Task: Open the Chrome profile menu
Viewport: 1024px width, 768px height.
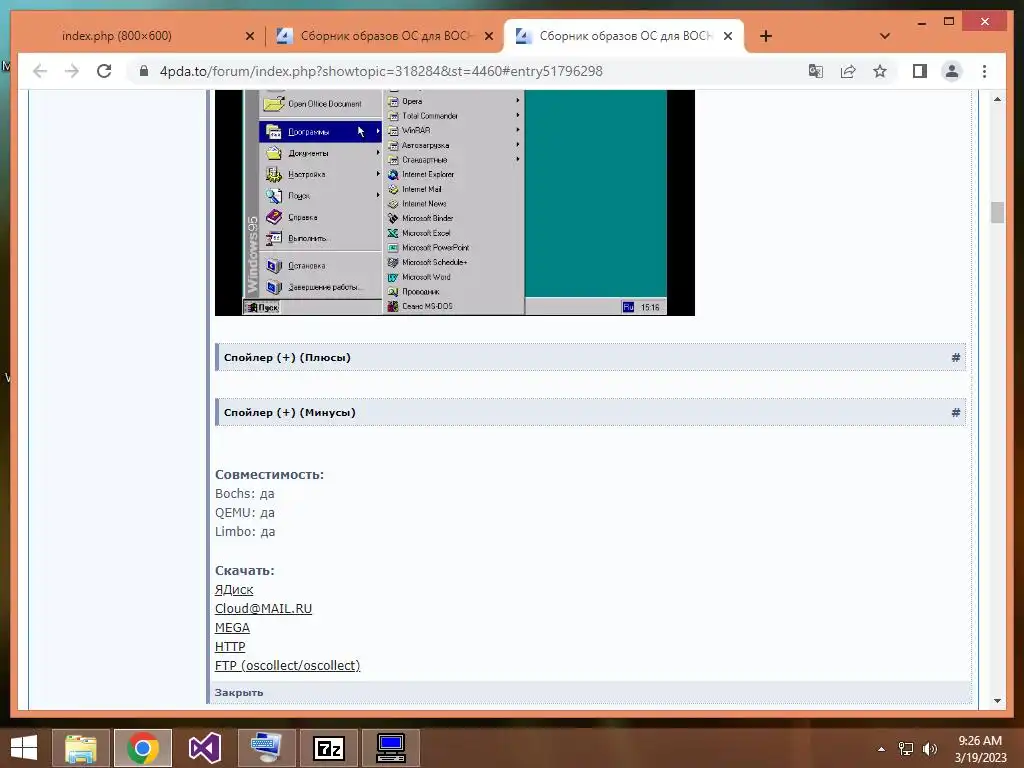Action: (952, 71)
